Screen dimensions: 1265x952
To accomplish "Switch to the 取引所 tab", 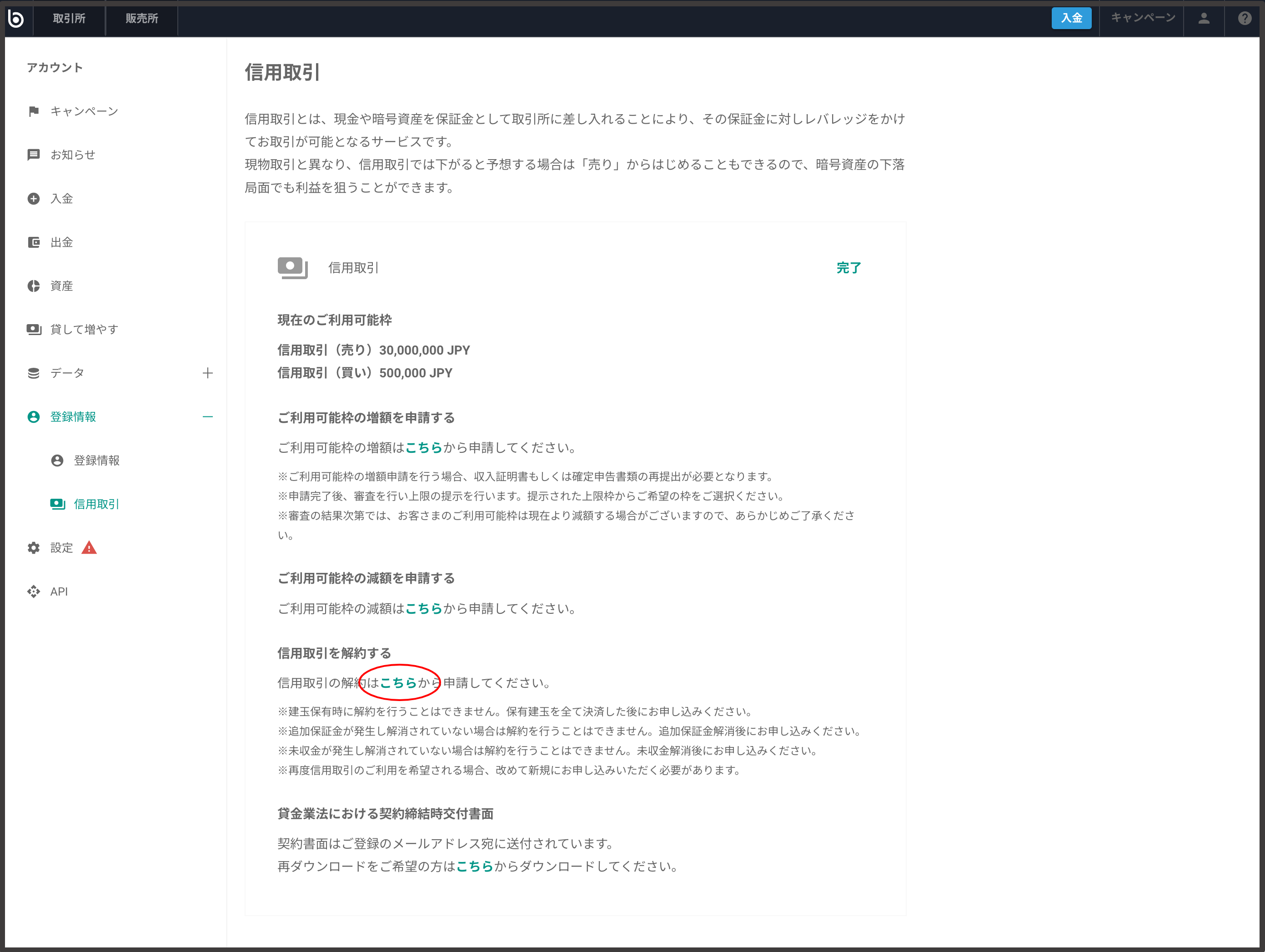I will [70, 18].
